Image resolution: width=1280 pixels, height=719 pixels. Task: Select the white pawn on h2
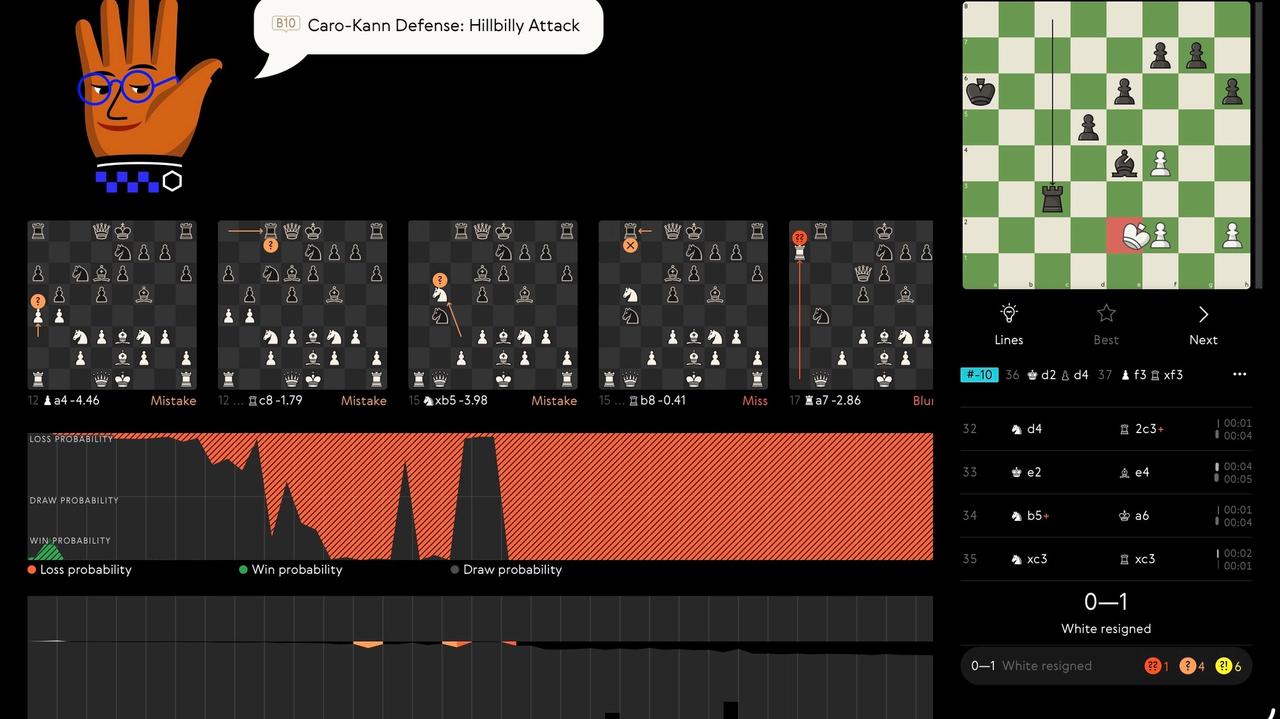point(1232,235)
